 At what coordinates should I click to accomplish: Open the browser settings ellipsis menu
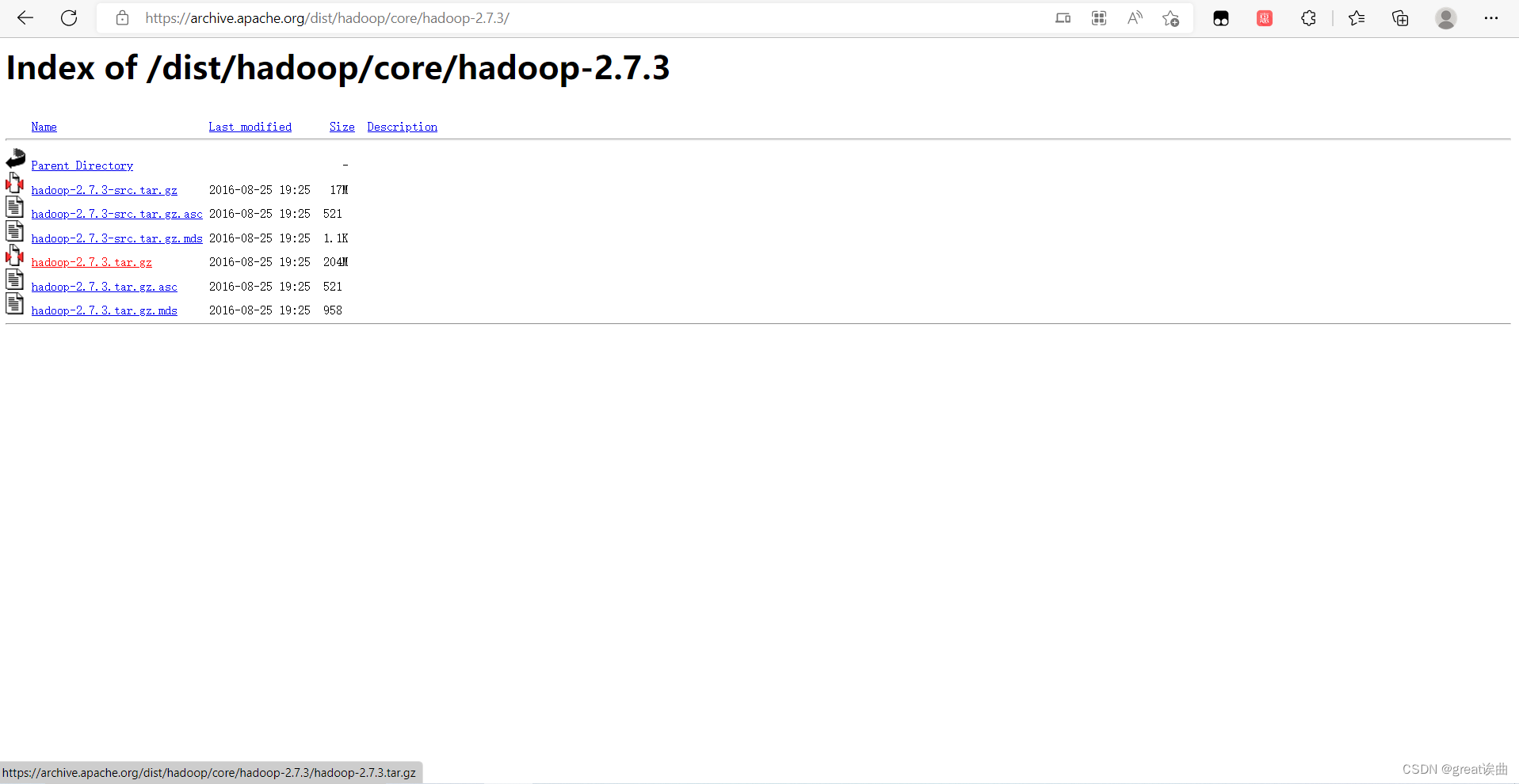(1490, 18)
